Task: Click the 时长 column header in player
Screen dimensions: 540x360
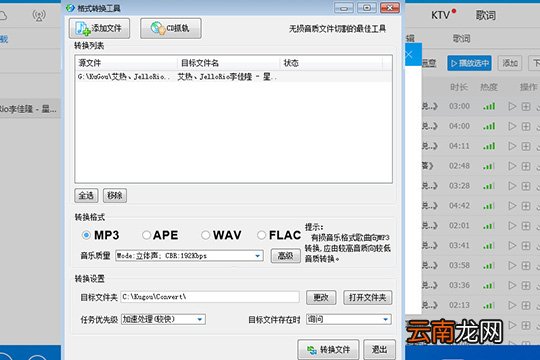Action: click(459, 87)
